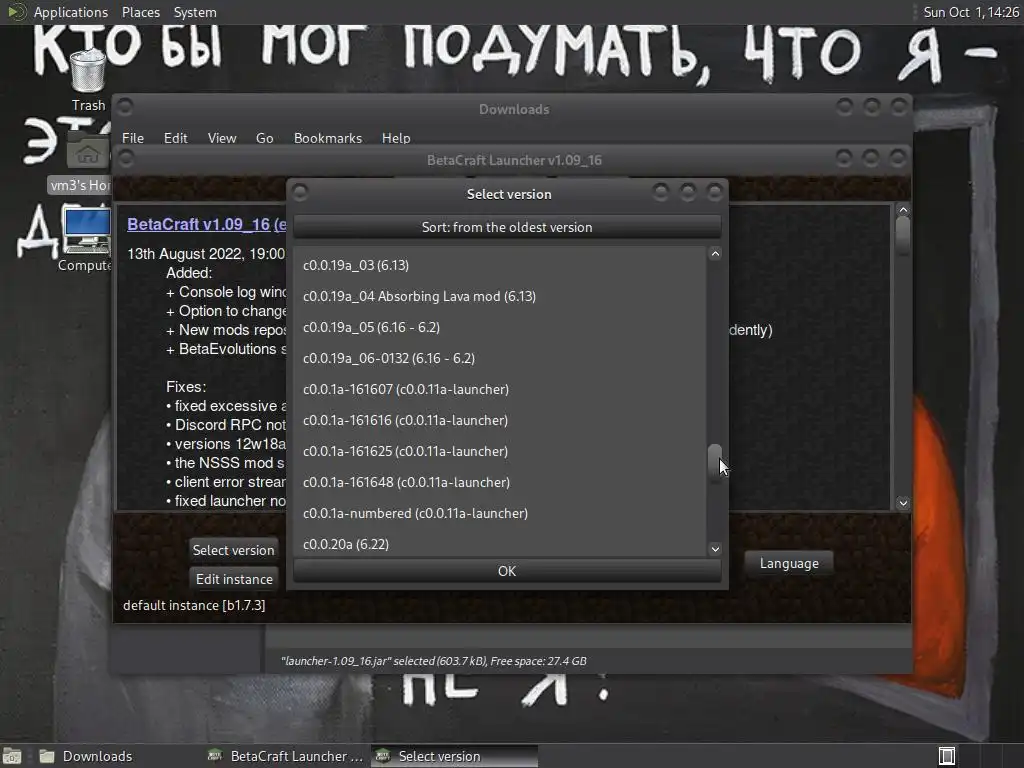Click the Select version dialog title bar menu button

(x=300, y=193)
